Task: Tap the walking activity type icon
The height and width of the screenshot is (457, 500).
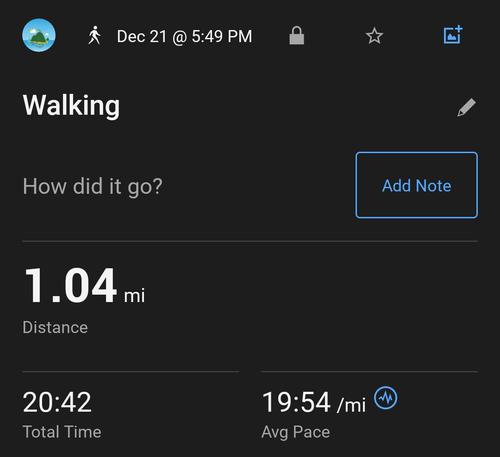Action: tap(94, 35)
